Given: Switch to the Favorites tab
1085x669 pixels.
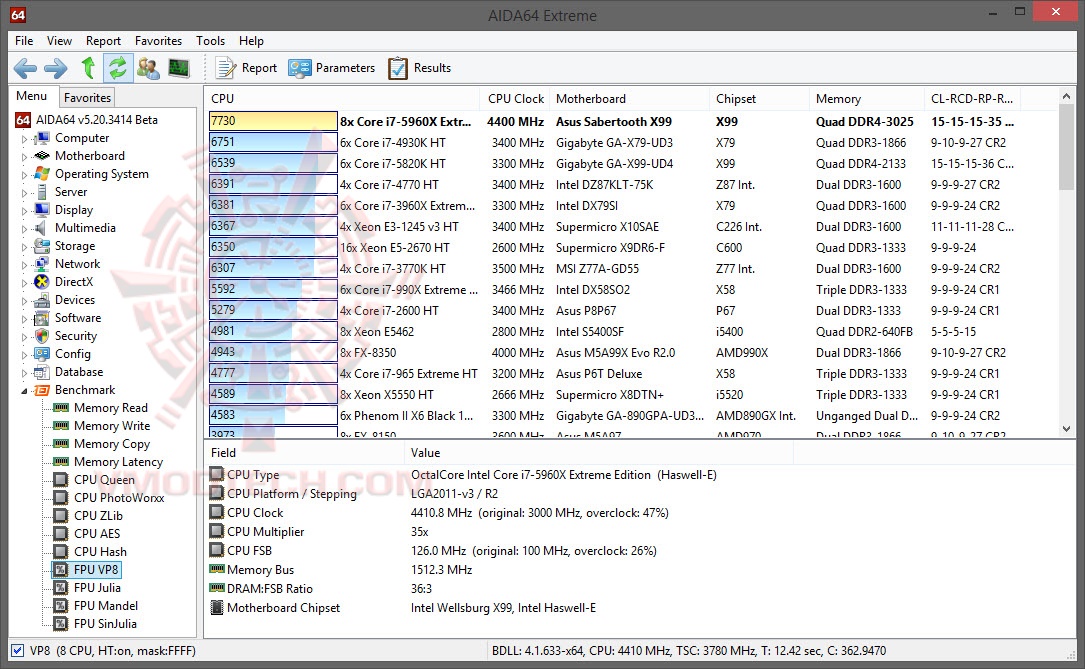Looking at the screenshot, I should [x=87, y=98].
